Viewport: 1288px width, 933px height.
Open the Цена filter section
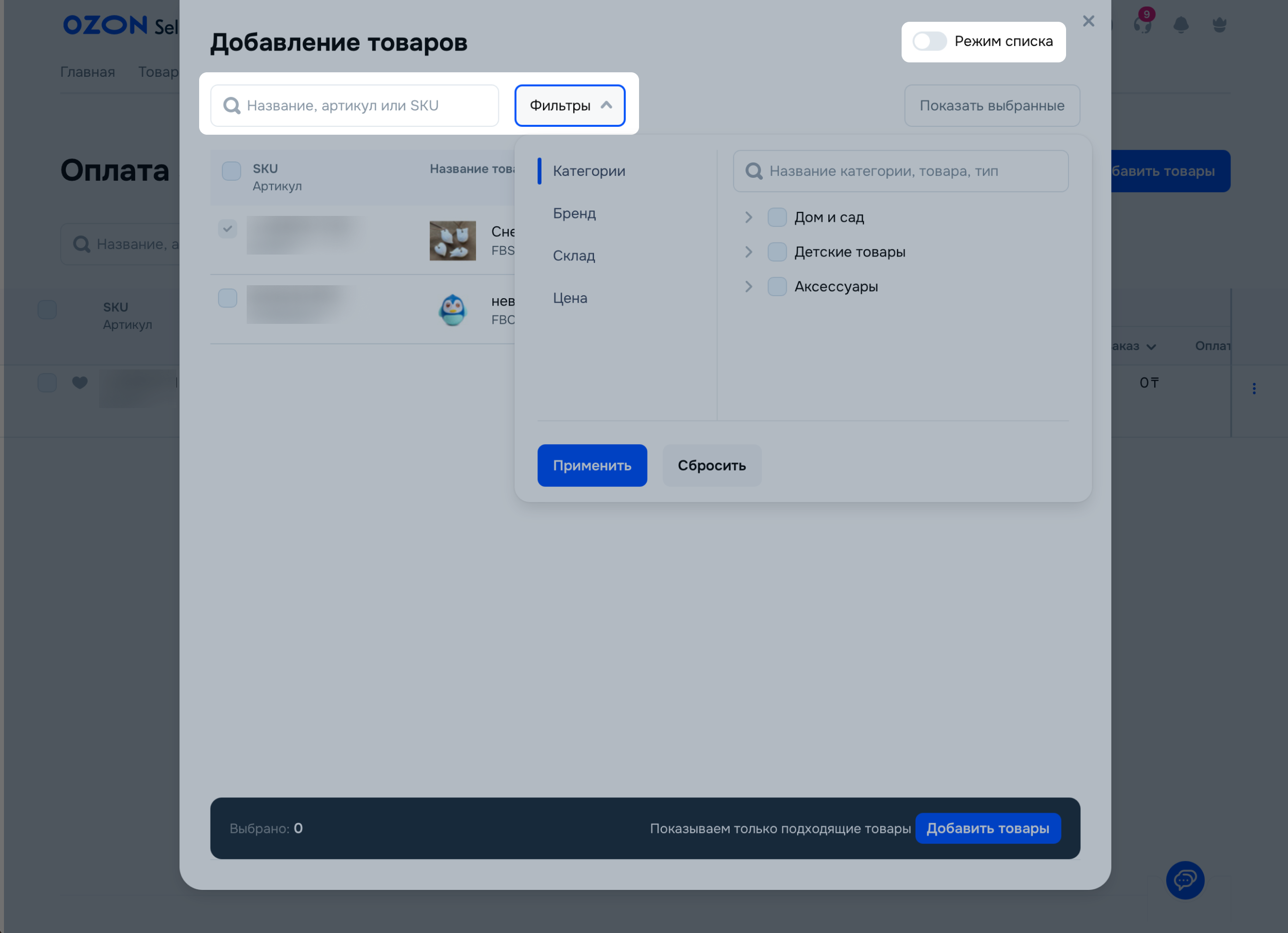point(570,298)
